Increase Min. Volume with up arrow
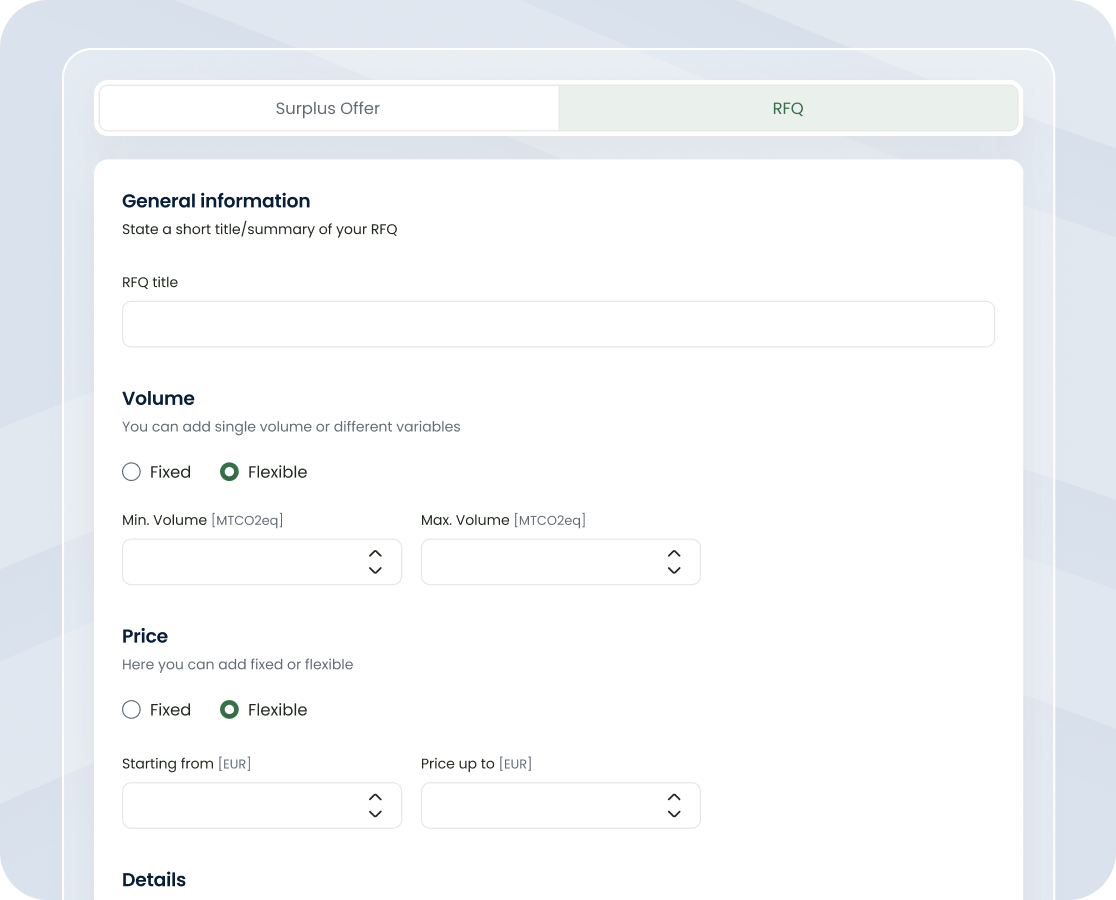Screen dimensions: 1116x900 pyautogui.click(x=375, y=553)
